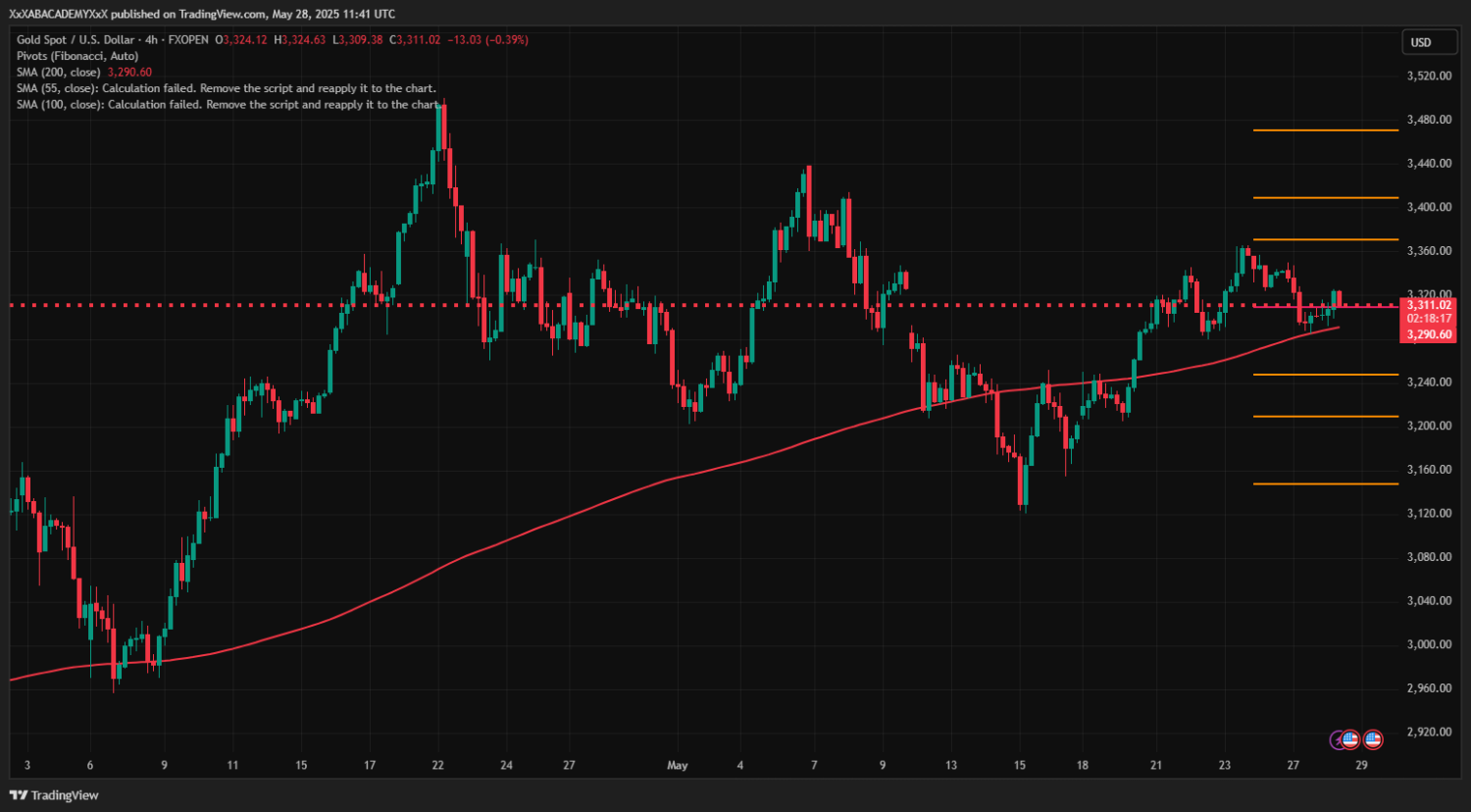Click the Pivots (Fibonacci, Auto) indicator label
Image resolution: width=1471 pixels, height=812 pixels.
[x=77, y=56]
